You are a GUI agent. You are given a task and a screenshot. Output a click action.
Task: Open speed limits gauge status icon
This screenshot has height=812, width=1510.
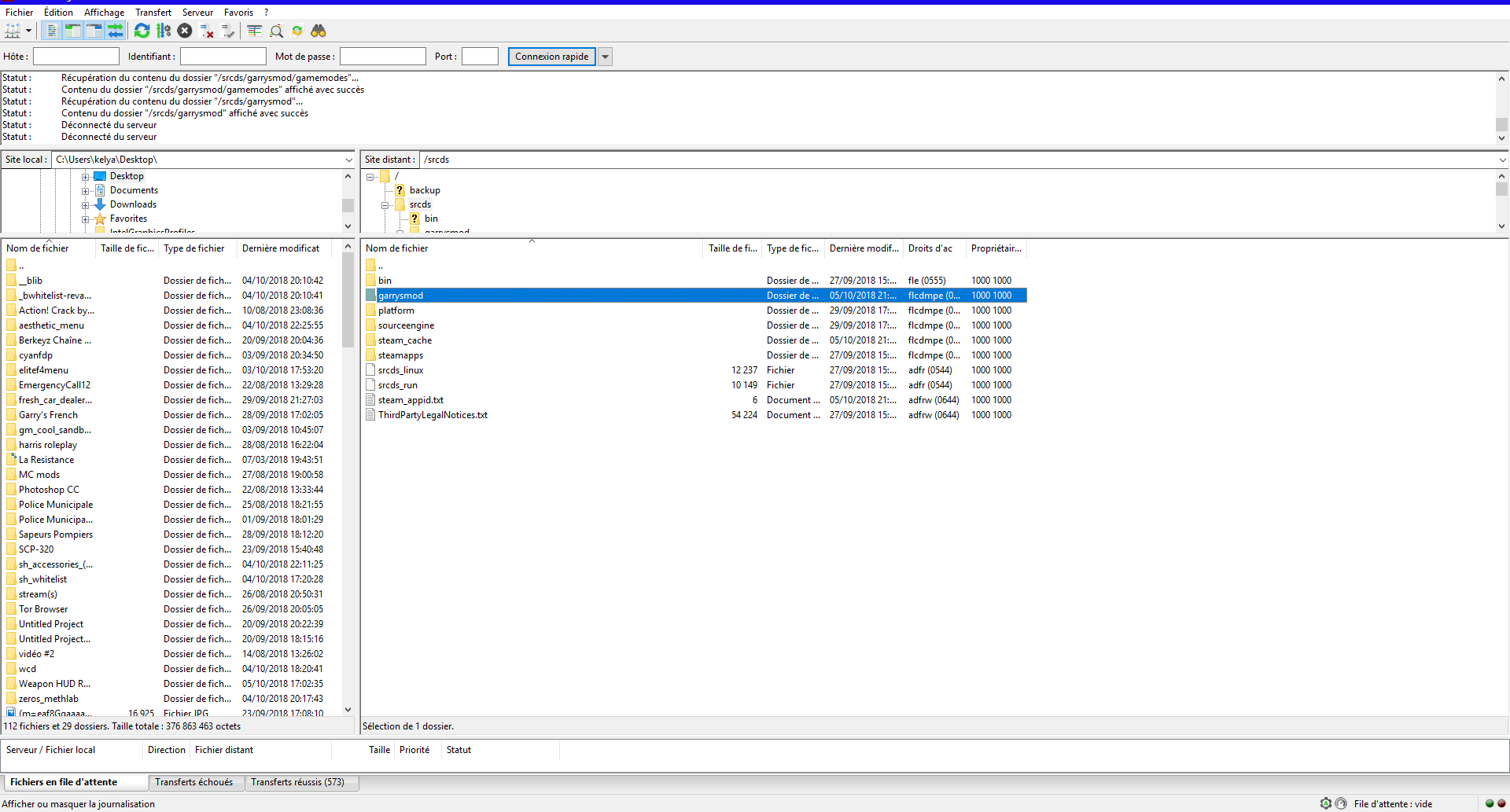click(1341, 803)
